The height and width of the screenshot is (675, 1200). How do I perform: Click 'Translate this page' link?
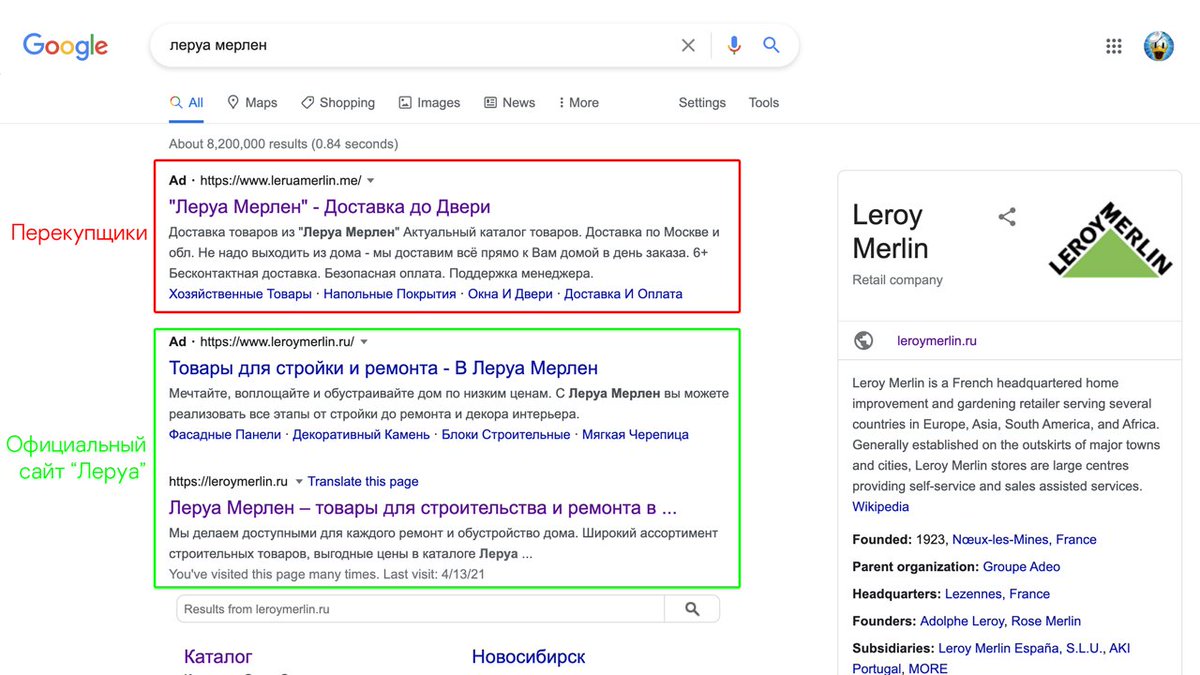click(x=363, y=481)
